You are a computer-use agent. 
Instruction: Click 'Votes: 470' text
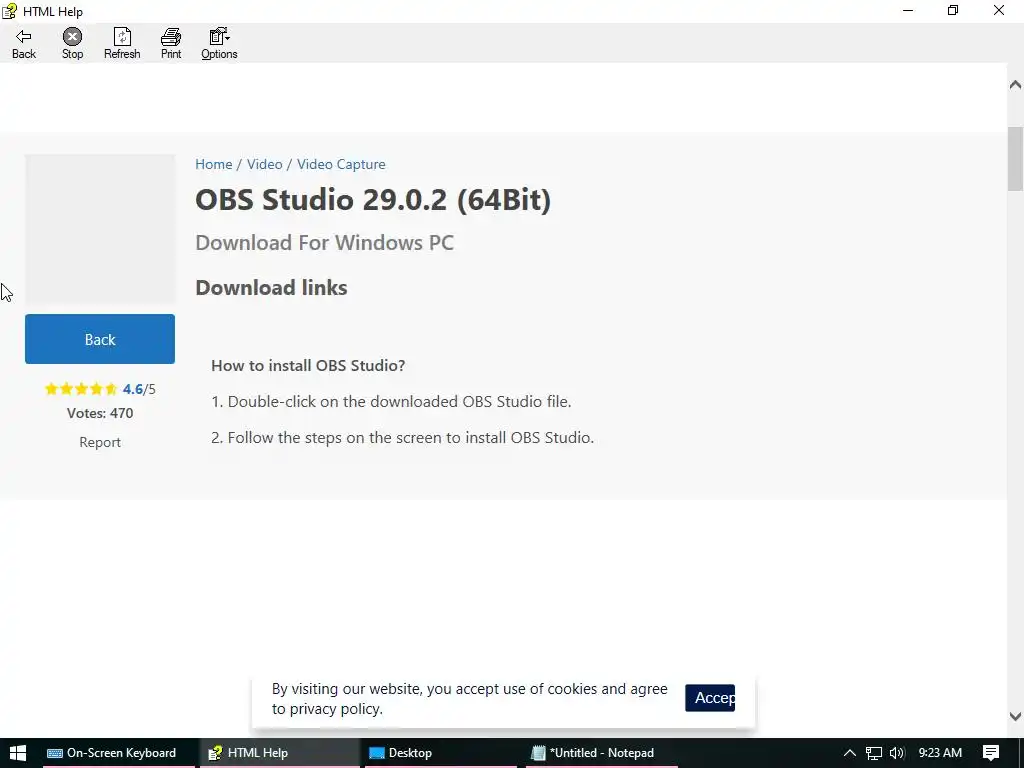pos(100,413)
